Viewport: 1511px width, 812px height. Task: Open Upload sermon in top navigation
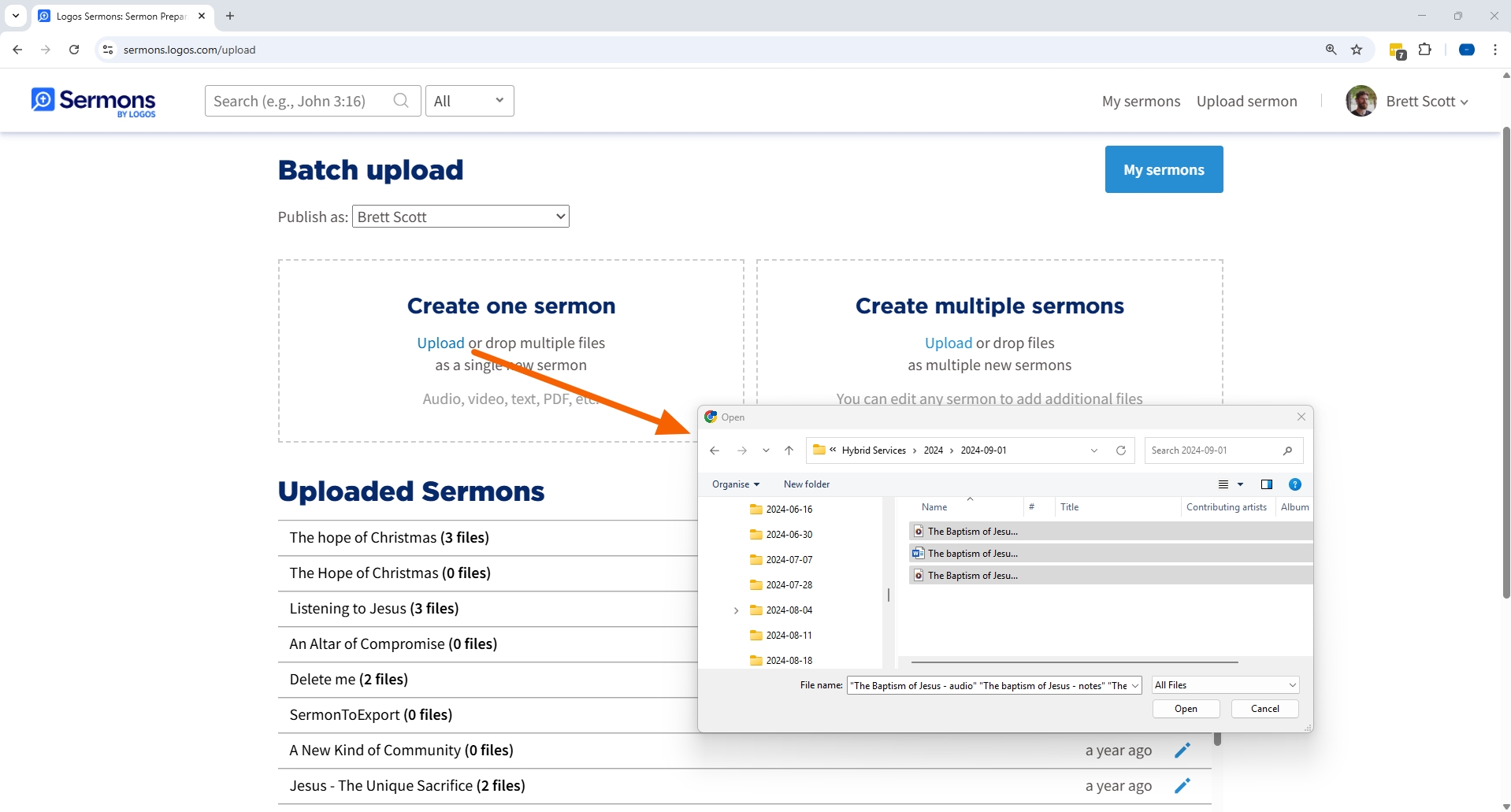1246,101
